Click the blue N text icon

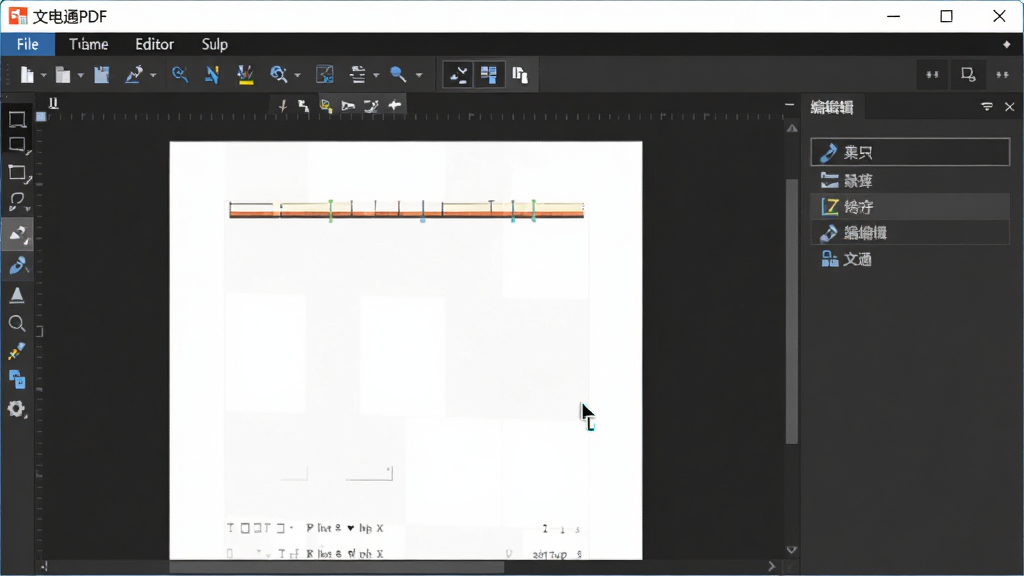[x=212, y=74]
